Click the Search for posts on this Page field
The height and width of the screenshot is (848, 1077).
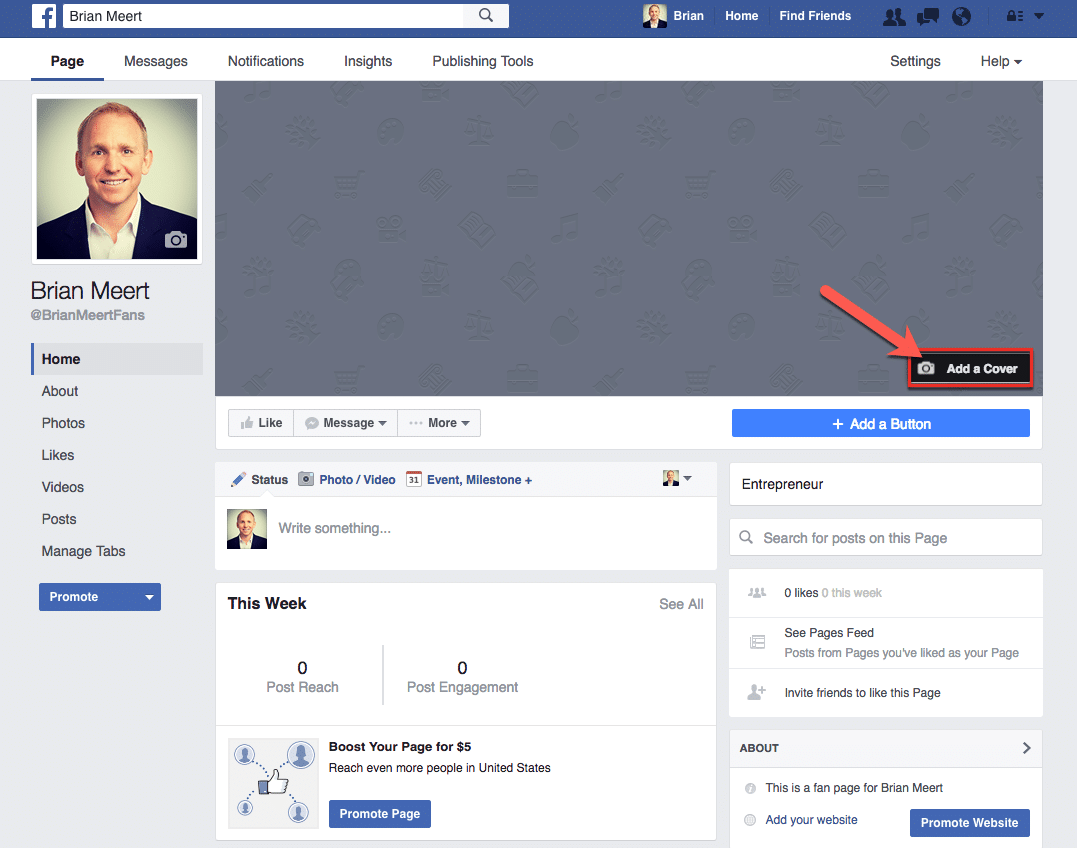tap(885, 538)
